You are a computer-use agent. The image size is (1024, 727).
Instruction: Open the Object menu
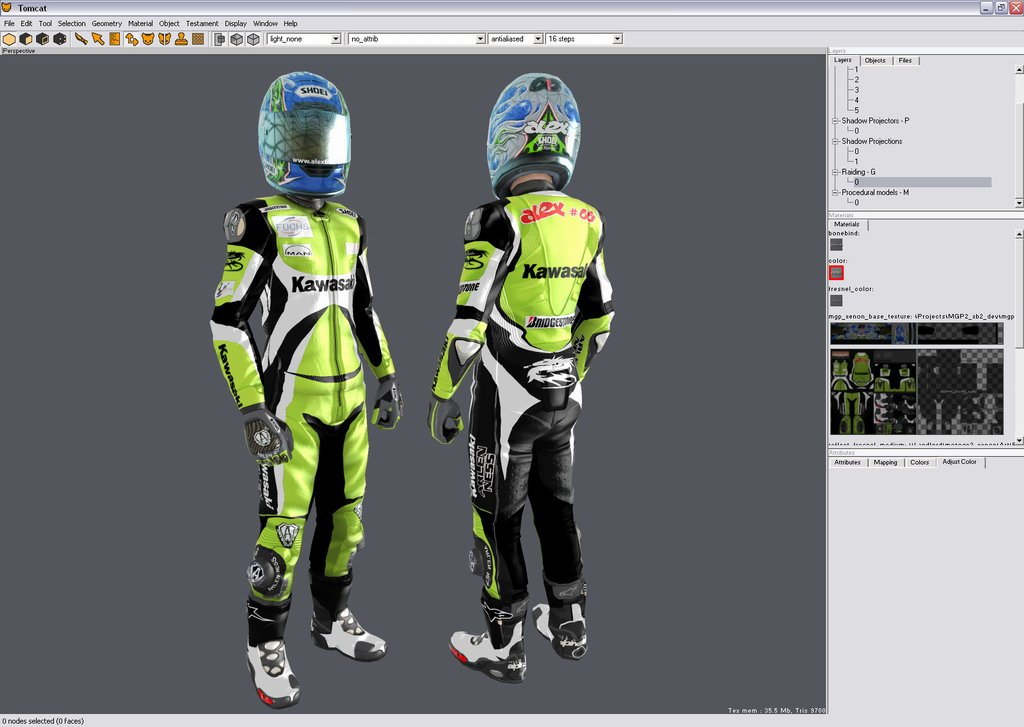point(169,24)
